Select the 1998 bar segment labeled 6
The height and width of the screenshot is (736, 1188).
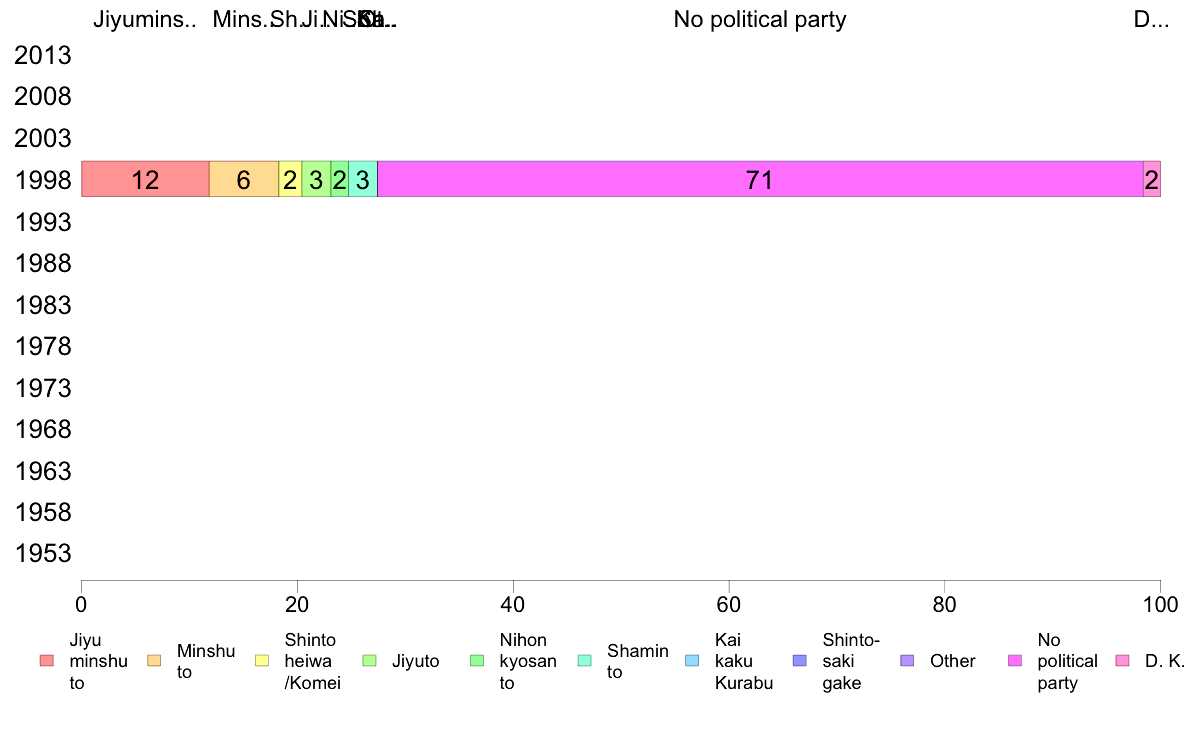244,180
